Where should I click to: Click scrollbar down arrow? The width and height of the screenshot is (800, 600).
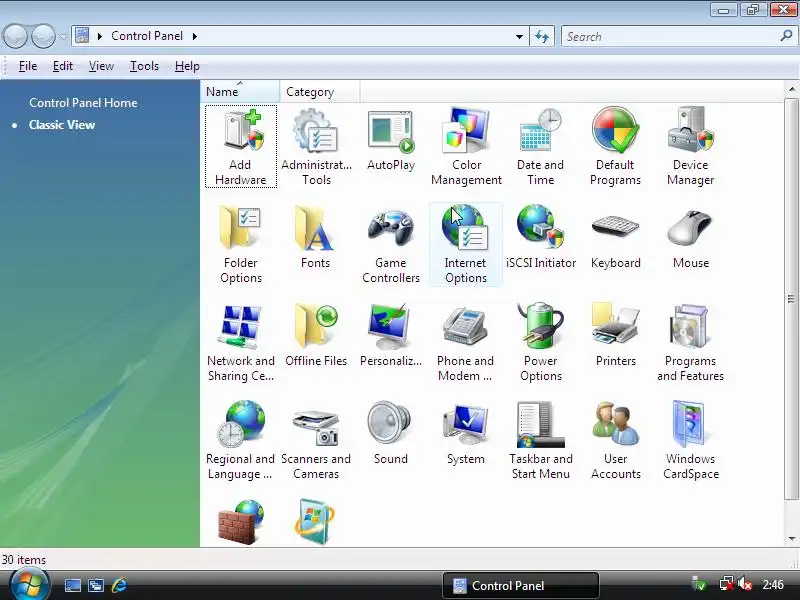tap(791, 538)
